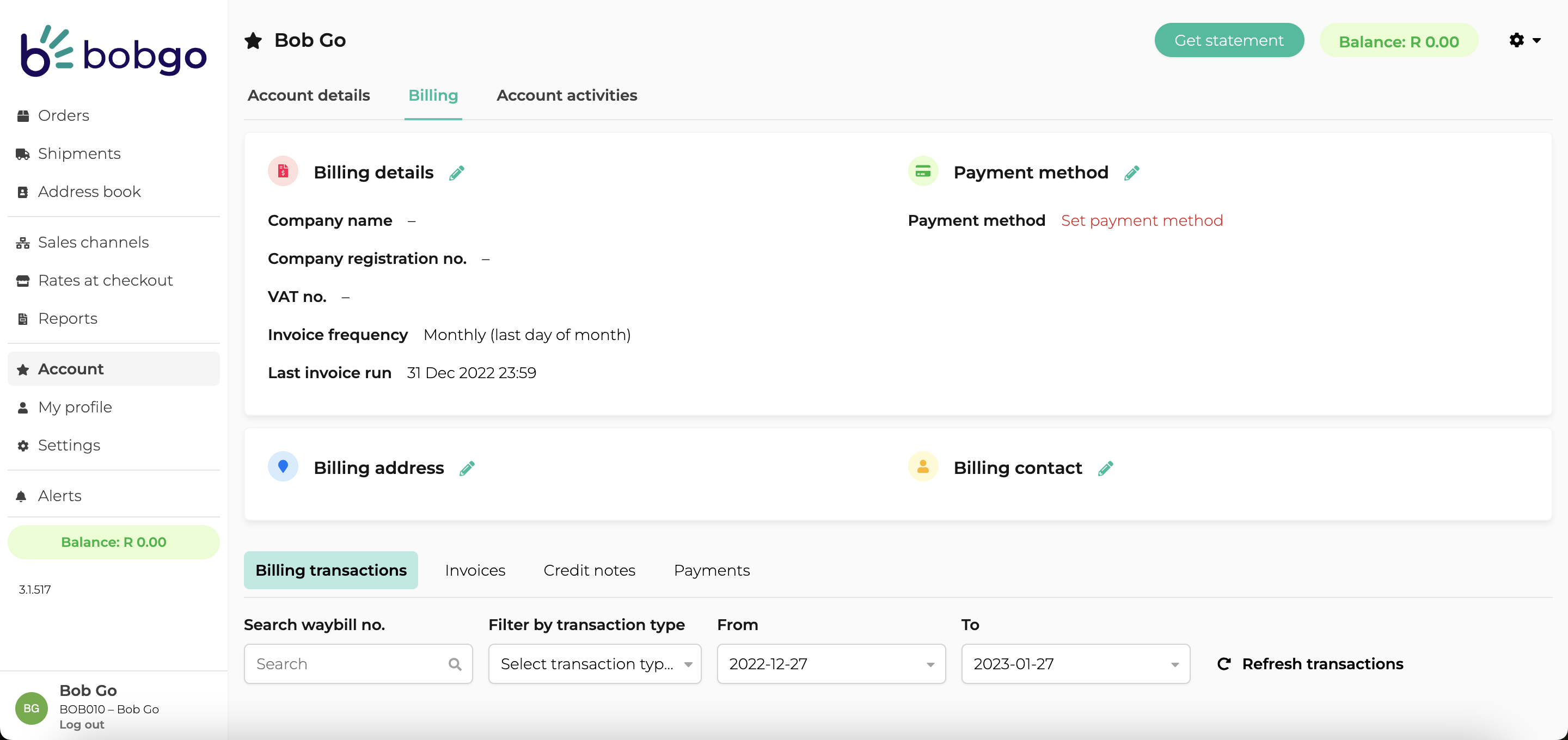The height and width of the screenshot is (740, 1568).
Task: Click the Sales channels network icon
Action: click(x=23, y=243)
